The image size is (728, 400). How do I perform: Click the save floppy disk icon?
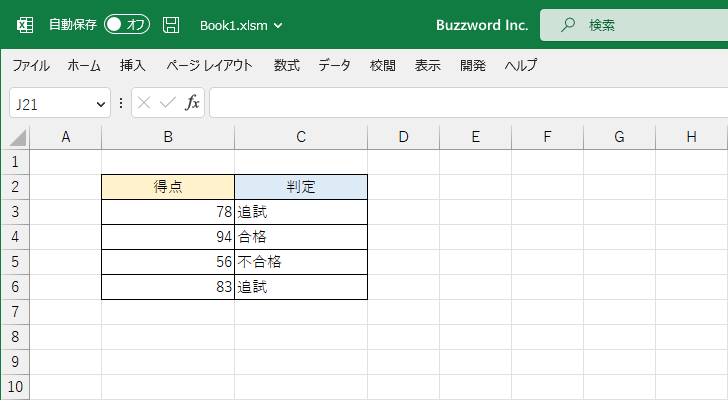point(171,25)
